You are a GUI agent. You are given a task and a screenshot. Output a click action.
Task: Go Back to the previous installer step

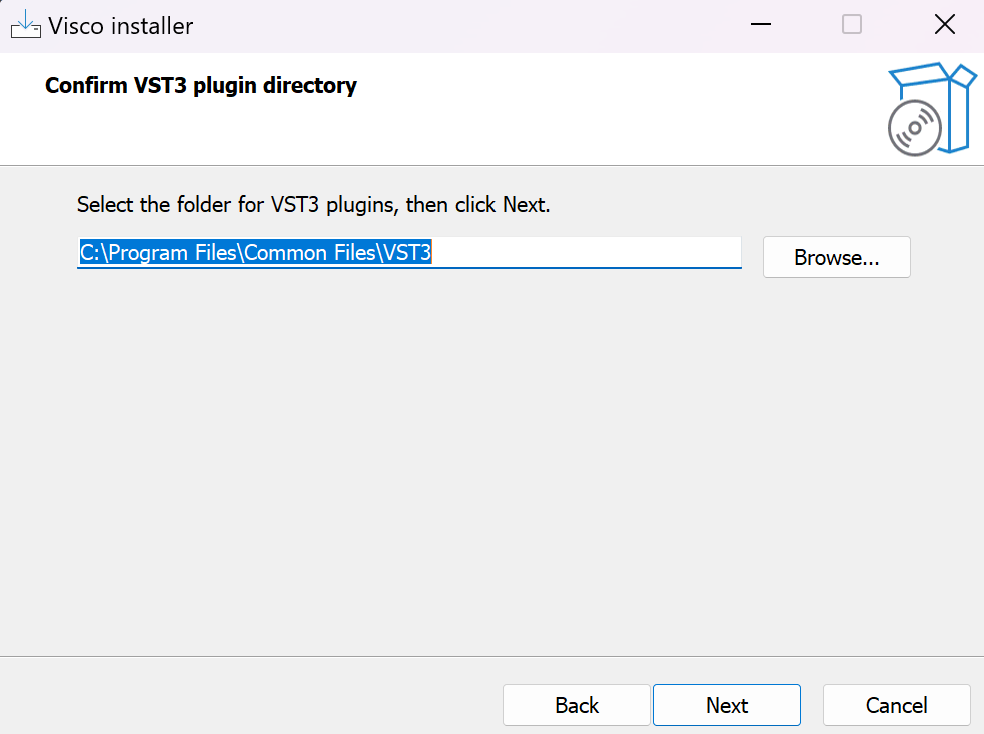[577, 705]
